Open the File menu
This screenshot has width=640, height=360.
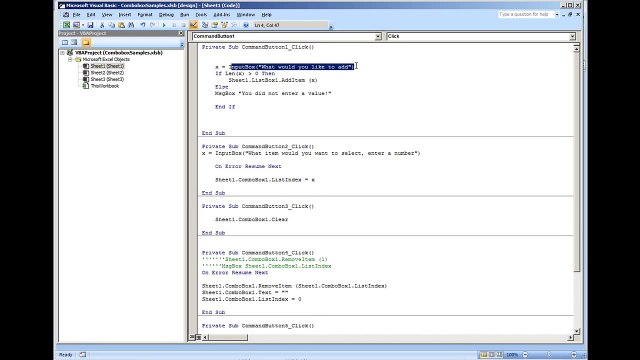tap(76, 15)
